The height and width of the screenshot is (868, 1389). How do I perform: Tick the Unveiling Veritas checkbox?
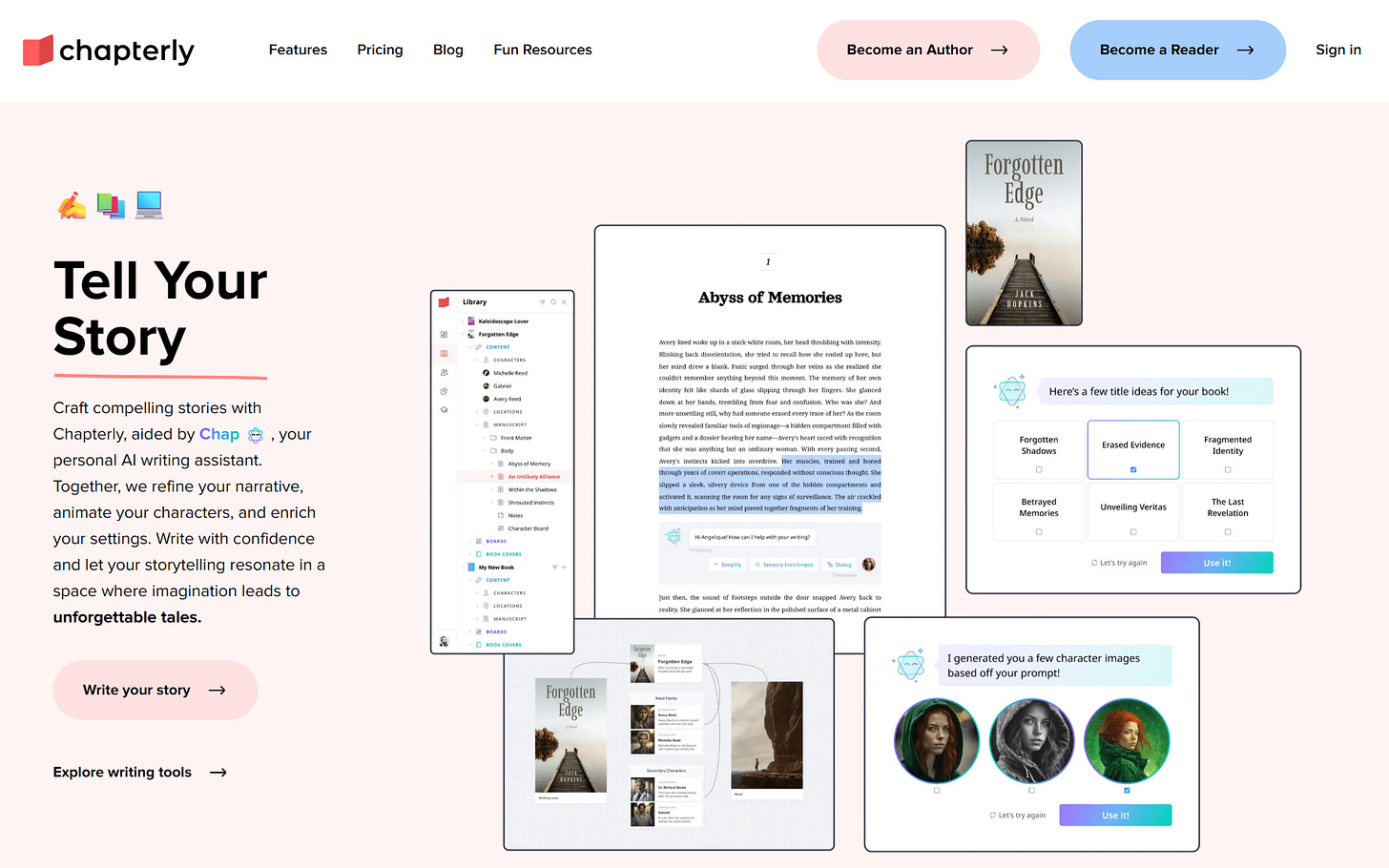pos(1133,531)
